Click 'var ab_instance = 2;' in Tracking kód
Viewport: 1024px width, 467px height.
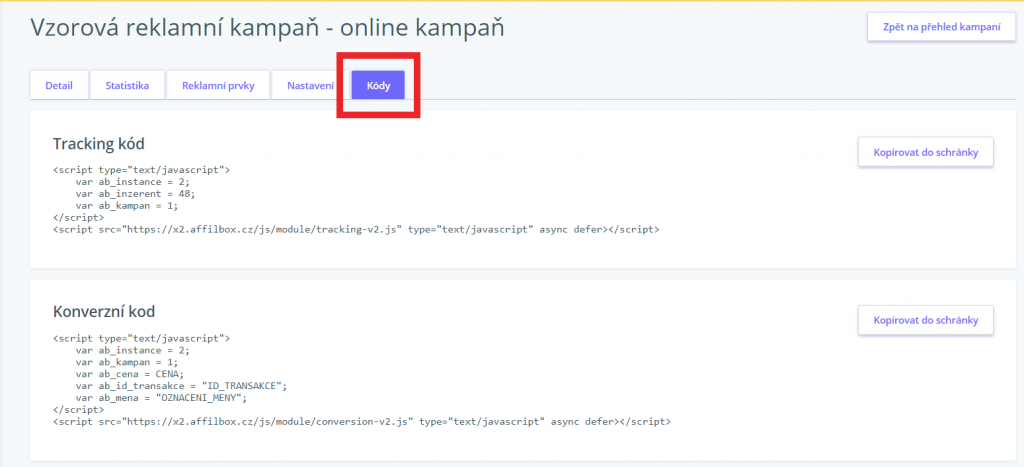point(133,182)
